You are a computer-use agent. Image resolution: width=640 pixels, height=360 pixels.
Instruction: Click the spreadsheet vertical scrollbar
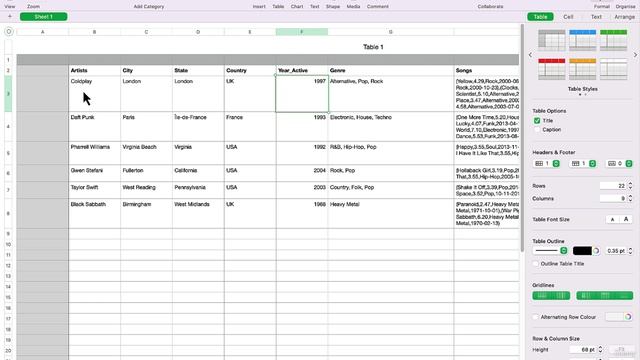[522, 138]
